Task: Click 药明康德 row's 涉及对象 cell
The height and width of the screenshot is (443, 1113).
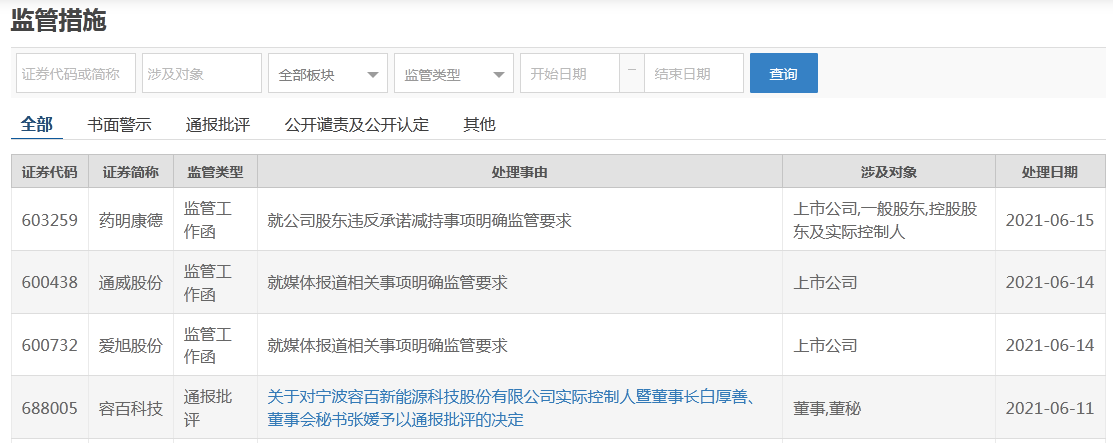Action: (889, 220)
